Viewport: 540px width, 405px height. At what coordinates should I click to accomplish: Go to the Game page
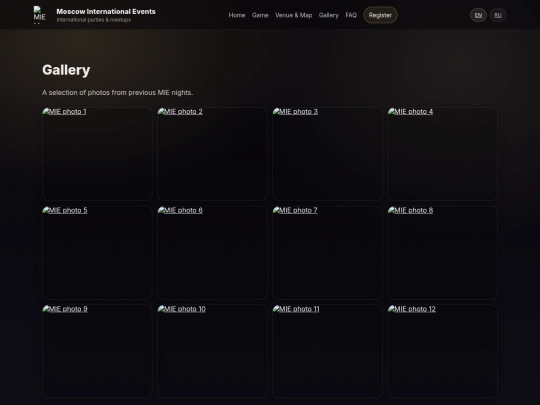click(260, 15)
